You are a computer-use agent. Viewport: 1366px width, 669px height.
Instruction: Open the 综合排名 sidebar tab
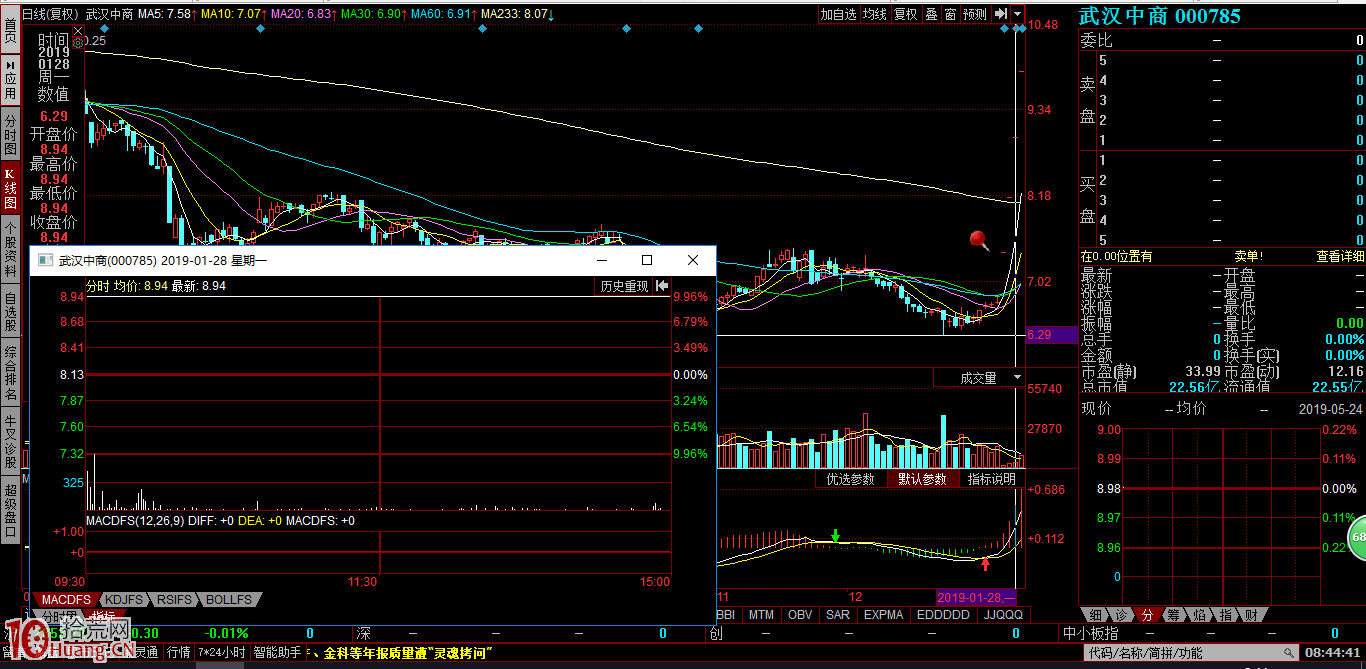(10, 372)
